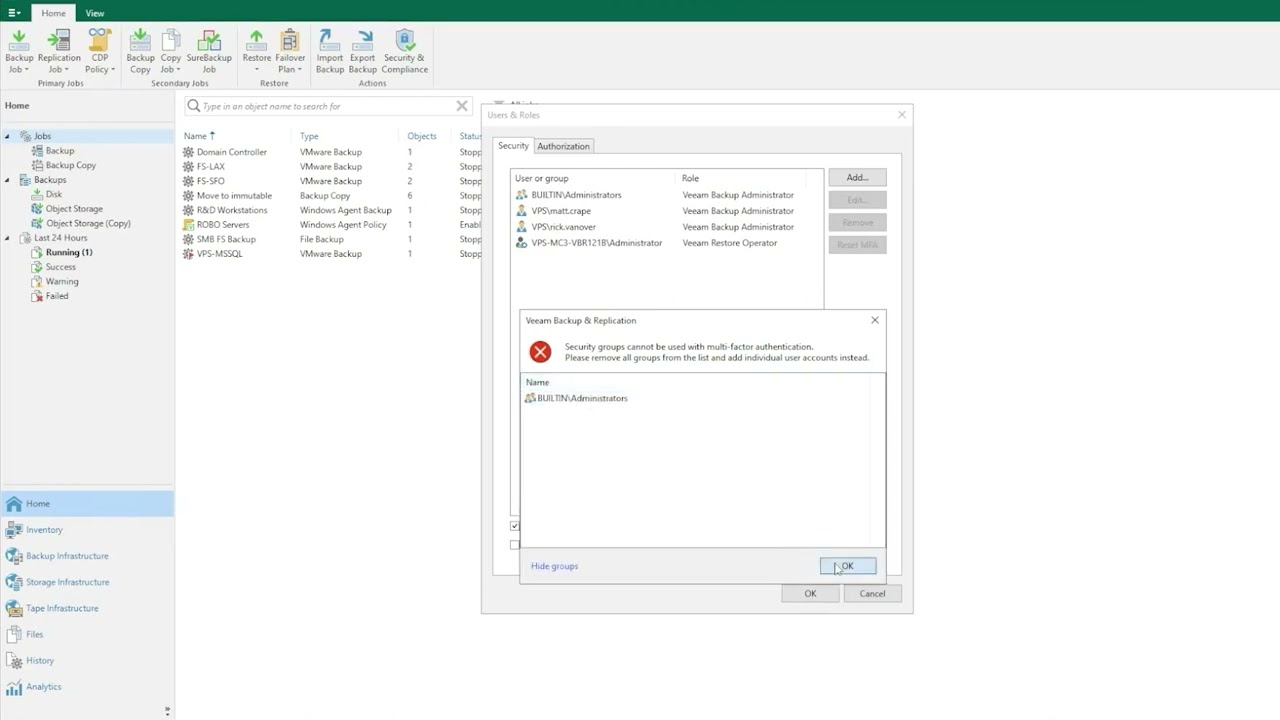Select Backup Copy under Jobs in tree

(x=71, y=165)
